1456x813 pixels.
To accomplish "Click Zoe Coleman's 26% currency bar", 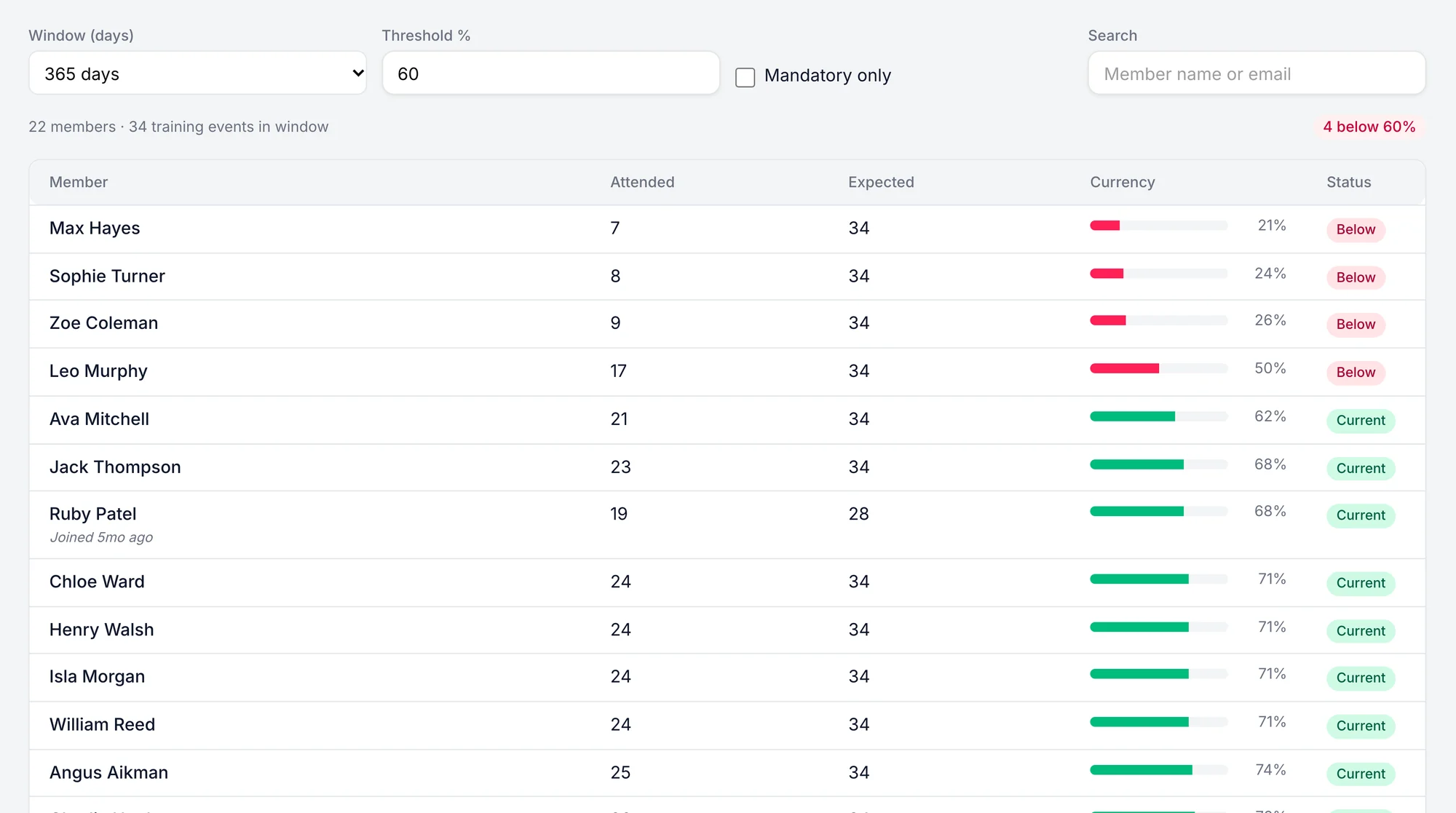I will (1159, 320).
